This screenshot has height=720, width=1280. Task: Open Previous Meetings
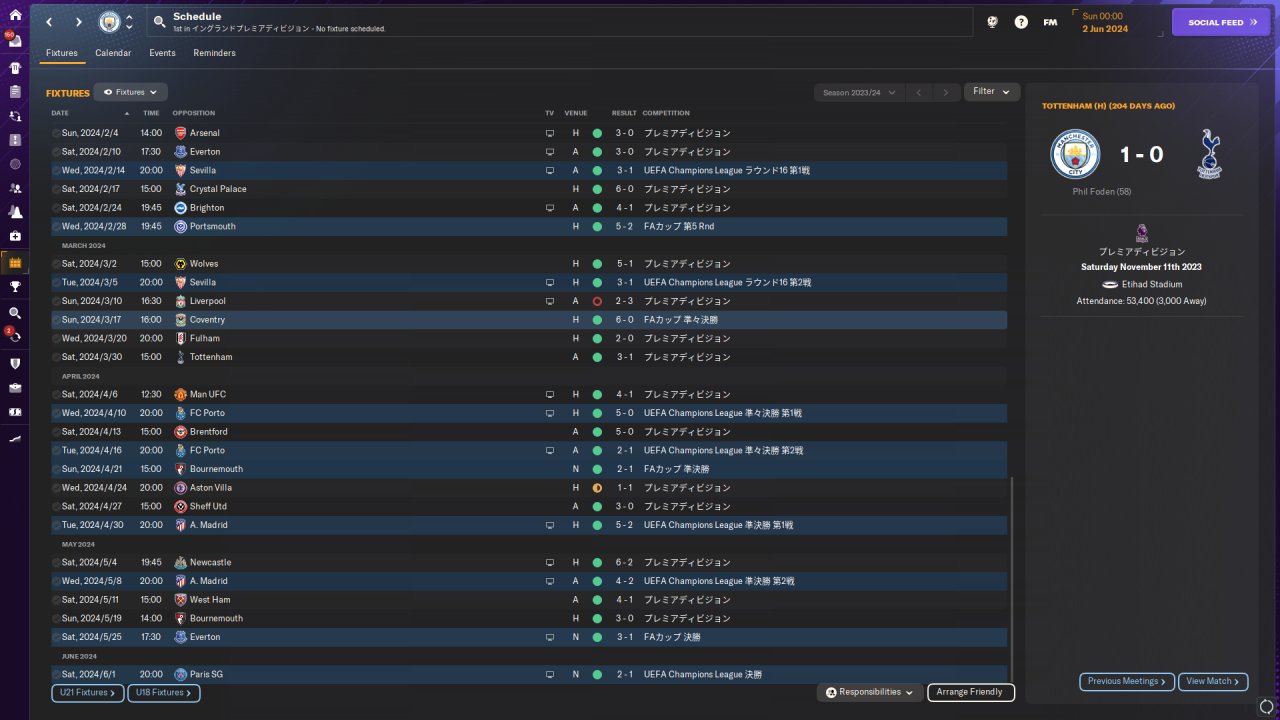1127,682
